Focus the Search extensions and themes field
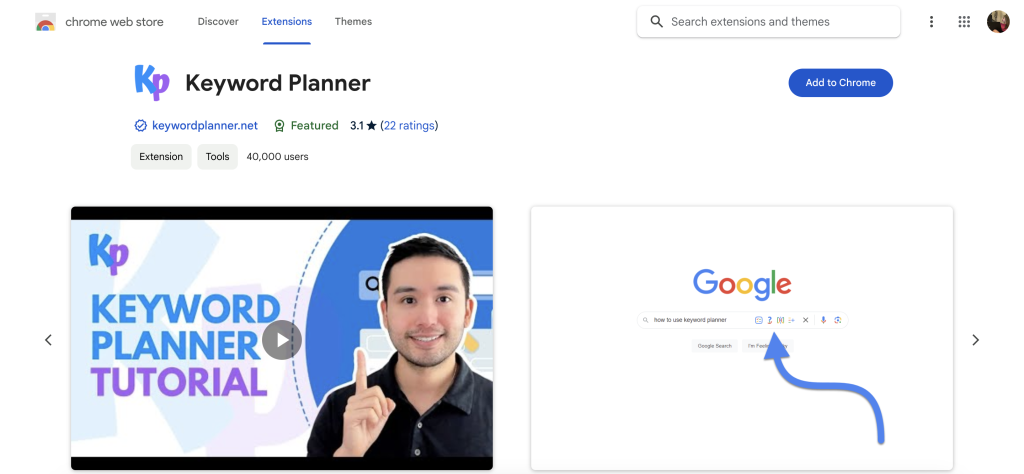 (768, 22)
